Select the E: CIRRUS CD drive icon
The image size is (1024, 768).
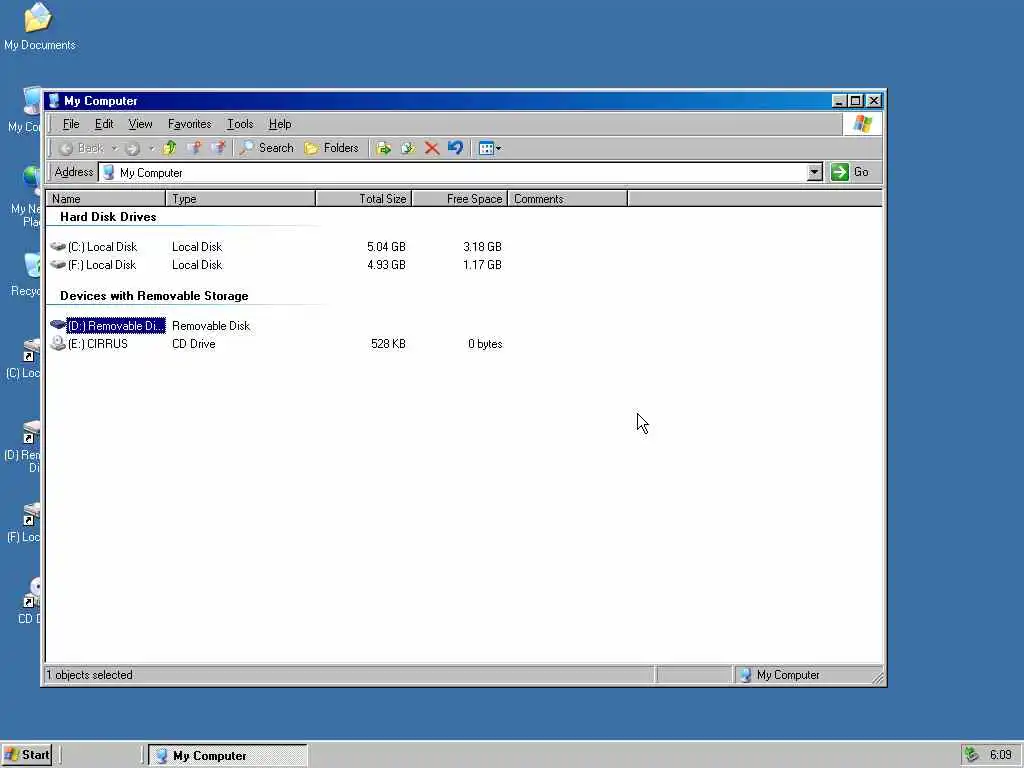pos(58,344)
